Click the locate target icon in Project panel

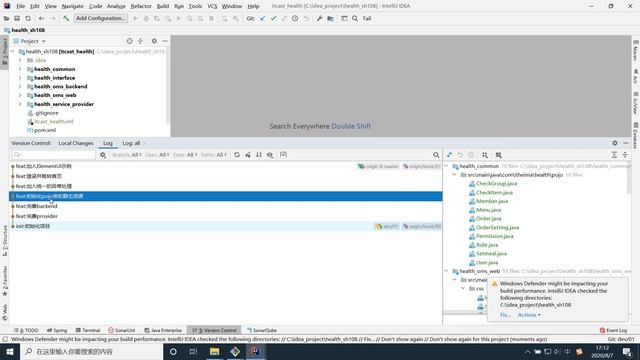pyautogui.click(x=129, y=41)
